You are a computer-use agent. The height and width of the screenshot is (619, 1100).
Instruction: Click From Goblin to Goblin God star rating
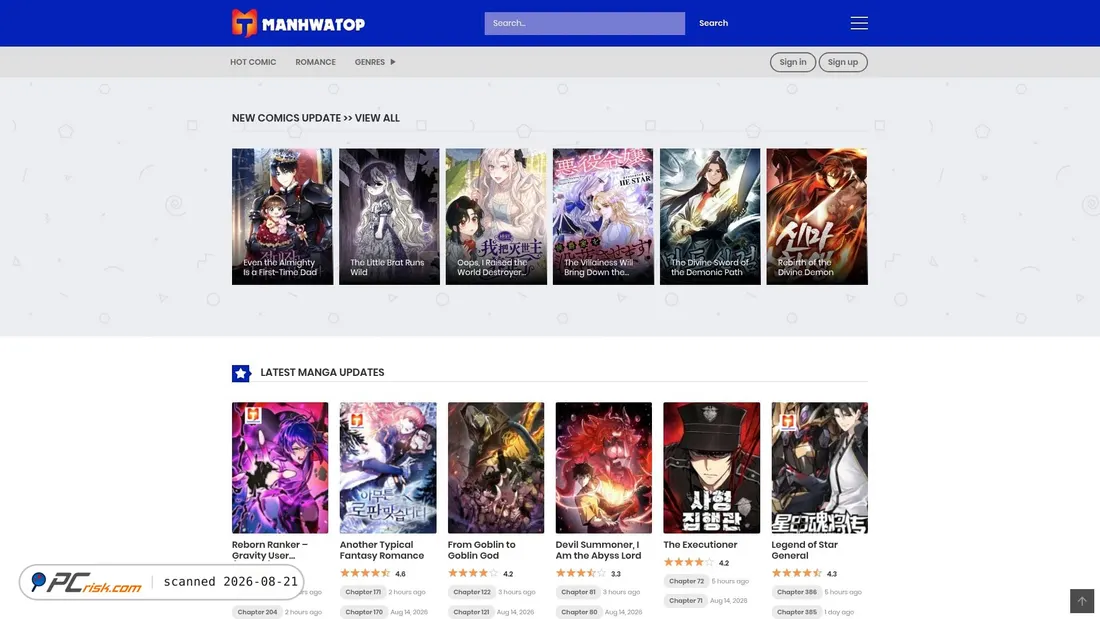coord(473,573)
